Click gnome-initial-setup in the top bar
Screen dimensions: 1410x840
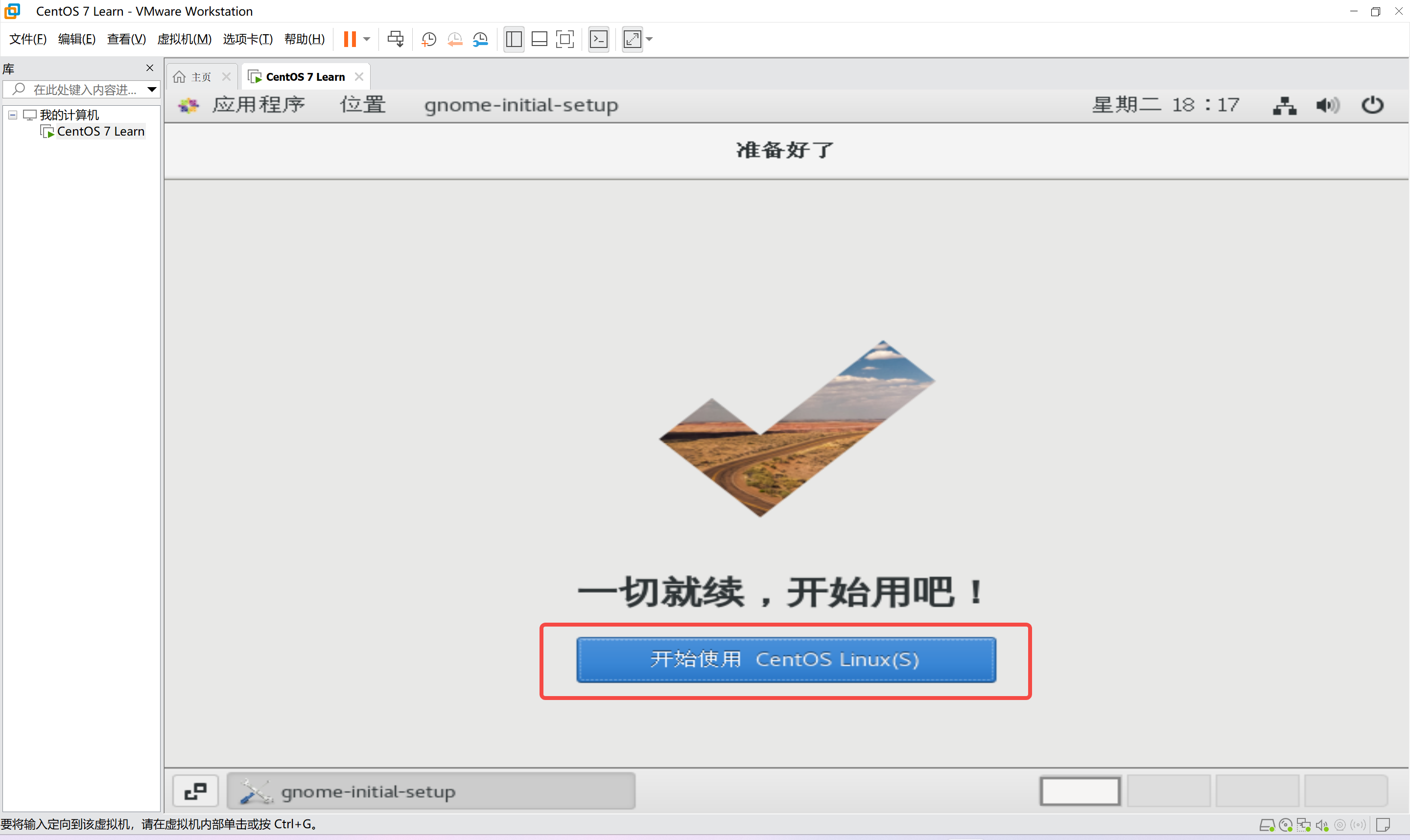pos(521,105)
